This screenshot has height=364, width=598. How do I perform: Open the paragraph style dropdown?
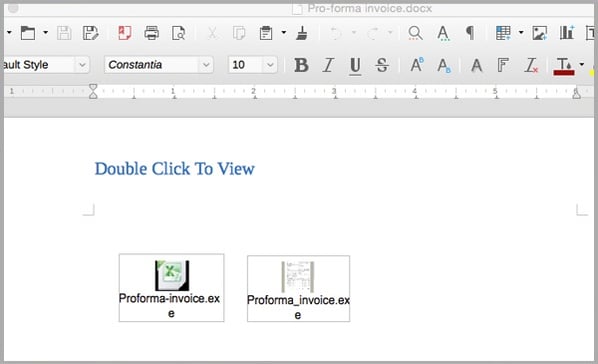(x=82, y=65)
